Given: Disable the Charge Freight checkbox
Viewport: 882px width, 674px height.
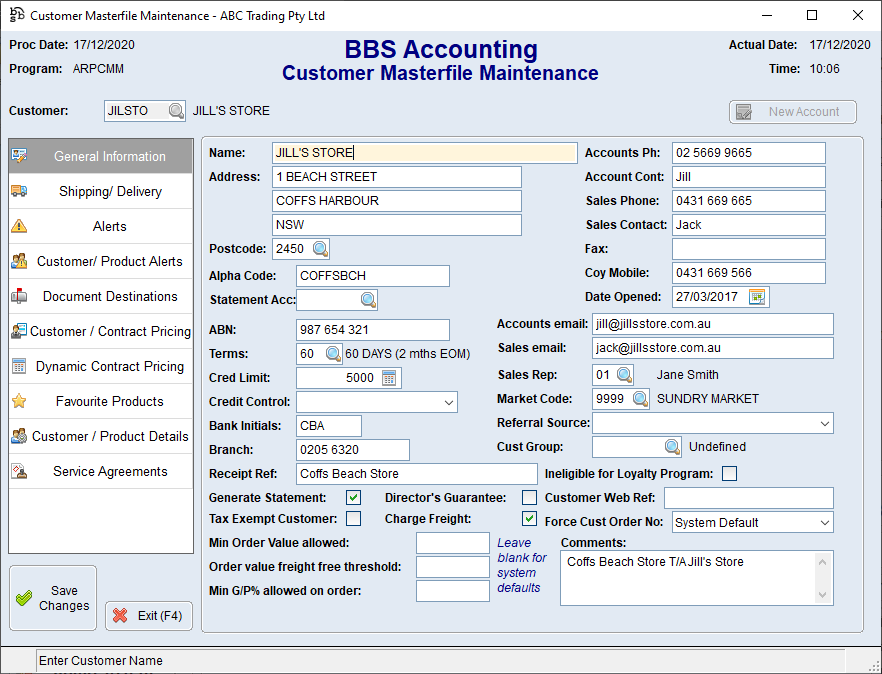Looking at the screenshot, I should point(528,518).
